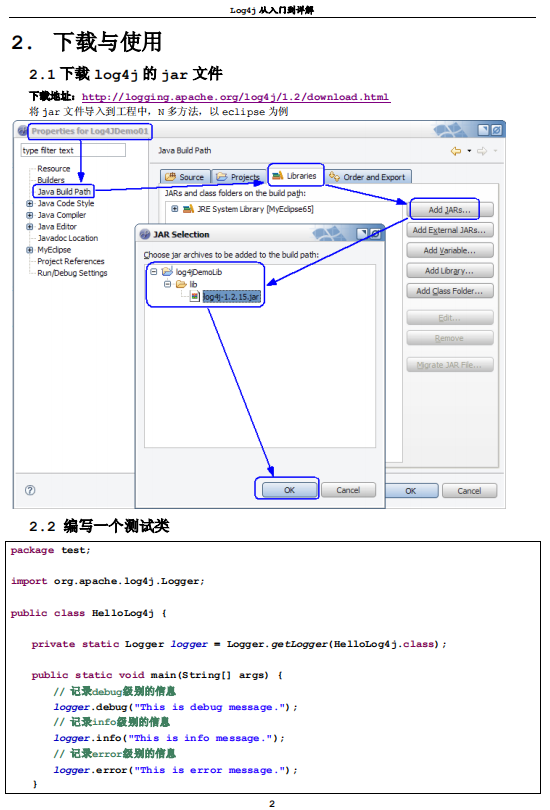Click the disabled Edit... button
Viewport: 550px width, 810px height.
(x=450, y=318)
